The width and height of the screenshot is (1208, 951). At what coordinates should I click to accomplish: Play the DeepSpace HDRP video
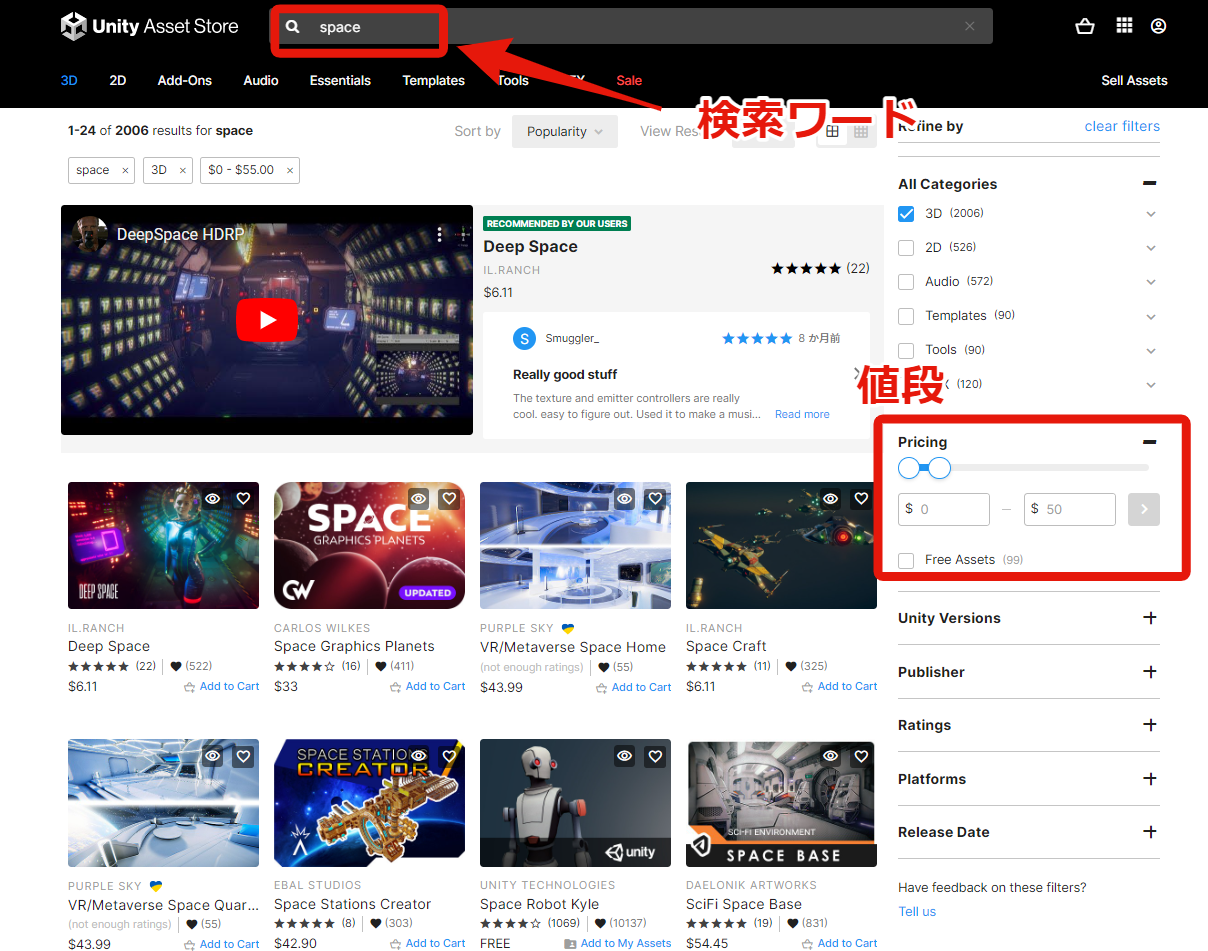(267, 320)
